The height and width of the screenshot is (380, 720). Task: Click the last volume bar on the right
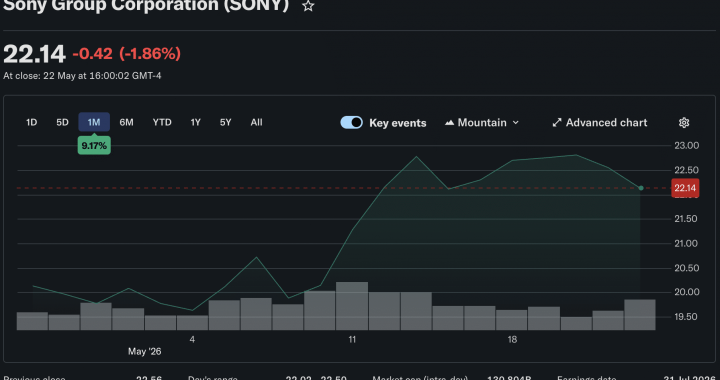click(x=640, y=315)
